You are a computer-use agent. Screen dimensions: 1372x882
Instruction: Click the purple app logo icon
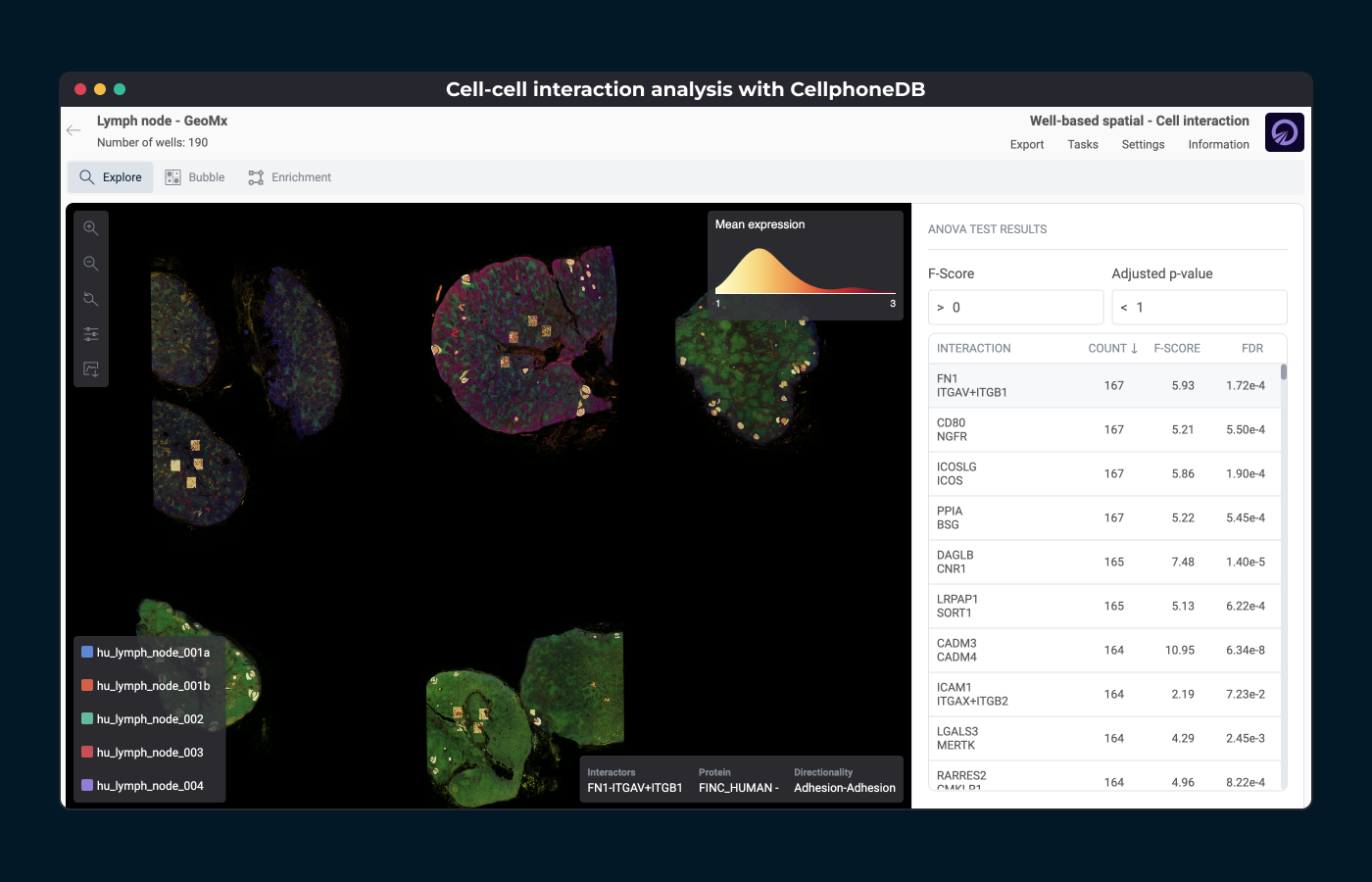tap(1284, 132)
